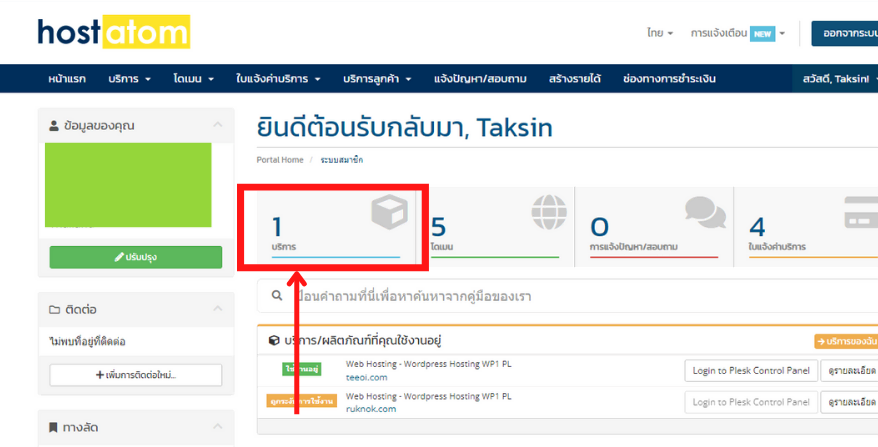Image resolution: width=878 pixels, height=447 pixels.
Task: Click the ออกจากระบบ logout button
Action: point(845,34)
